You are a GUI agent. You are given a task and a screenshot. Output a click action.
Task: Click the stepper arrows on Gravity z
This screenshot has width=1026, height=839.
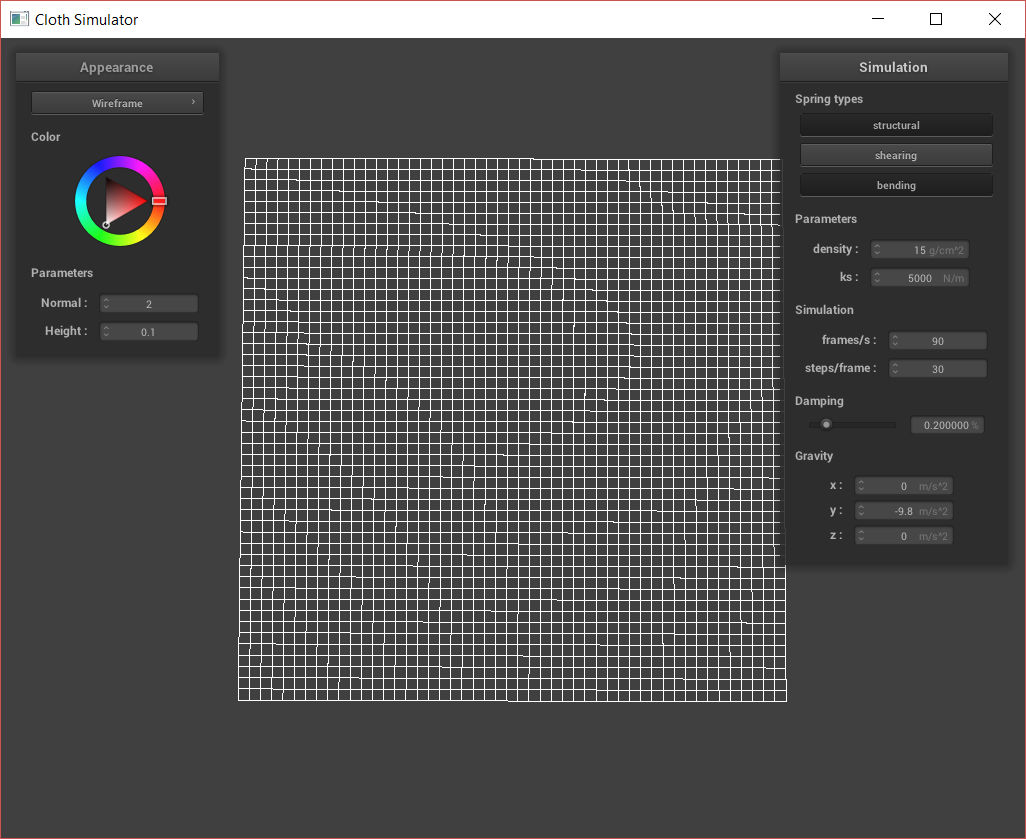point(861,536)
